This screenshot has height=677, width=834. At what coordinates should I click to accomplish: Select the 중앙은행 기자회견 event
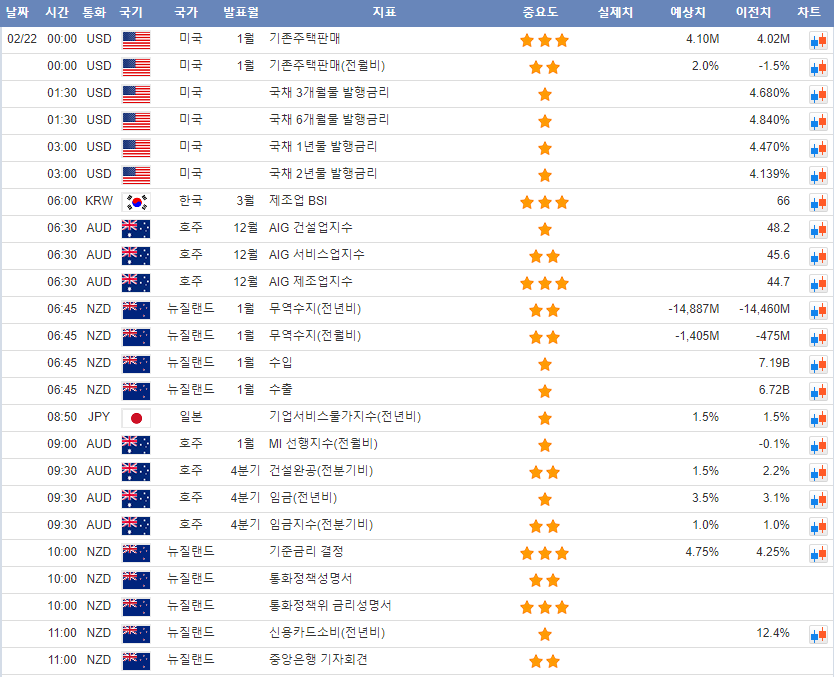tap(318, 660)
